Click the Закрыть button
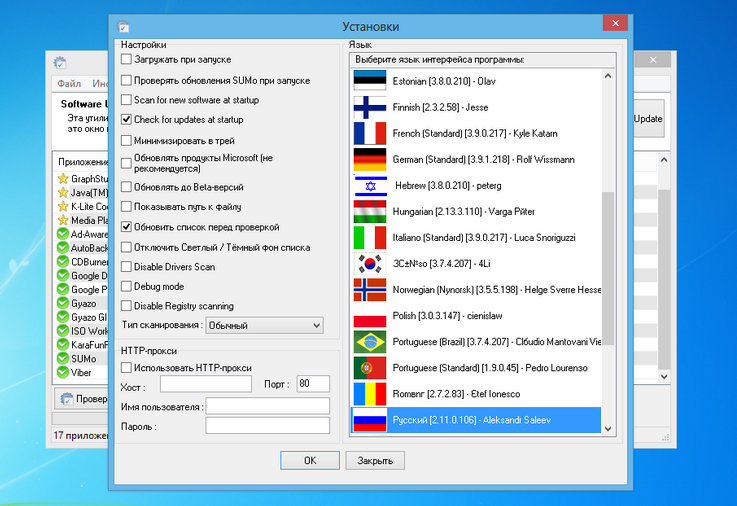737x506 pixels. coord(375,460)
